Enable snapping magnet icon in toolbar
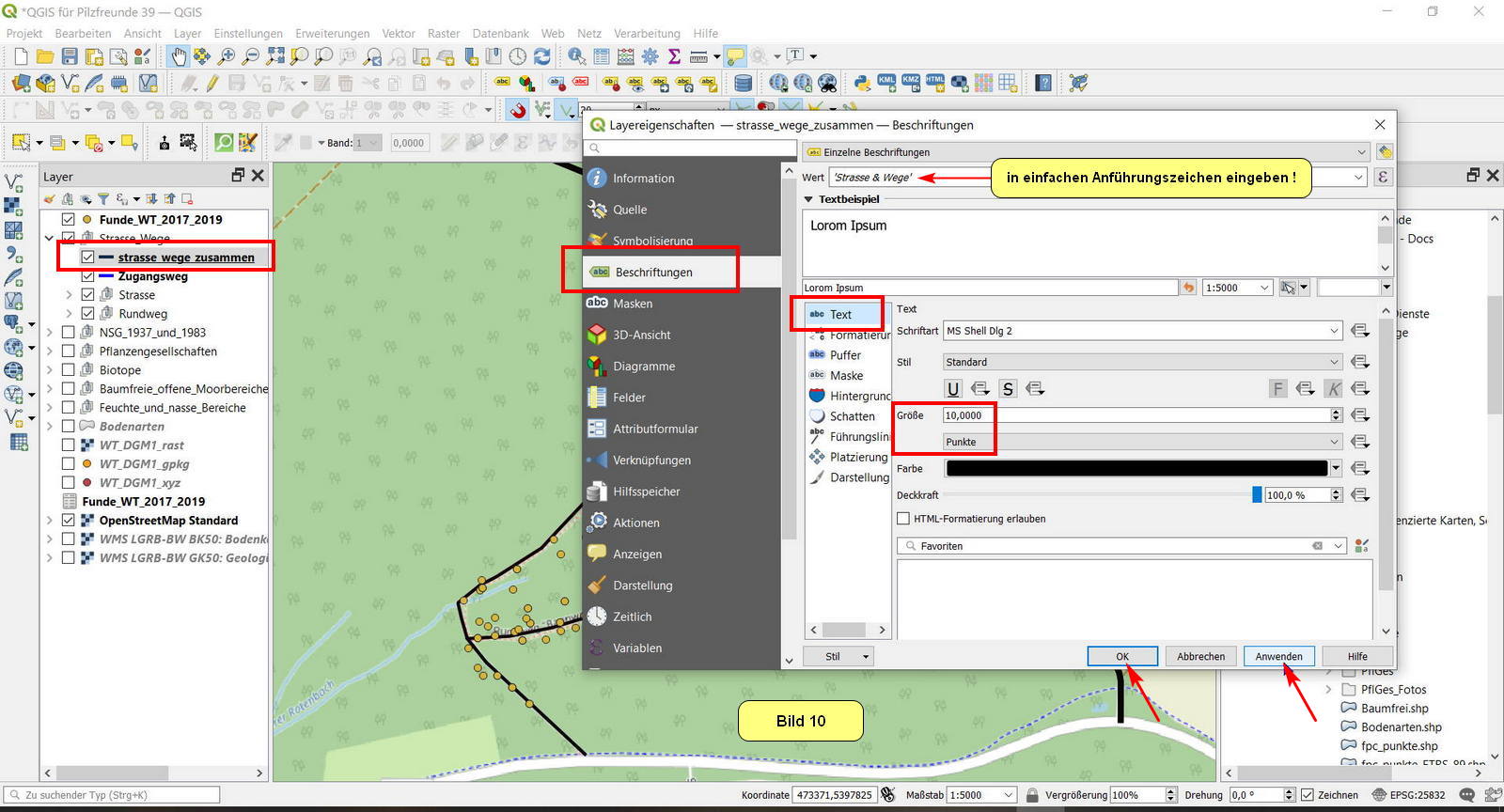1504x812 pixels. (x=517, y=111)
